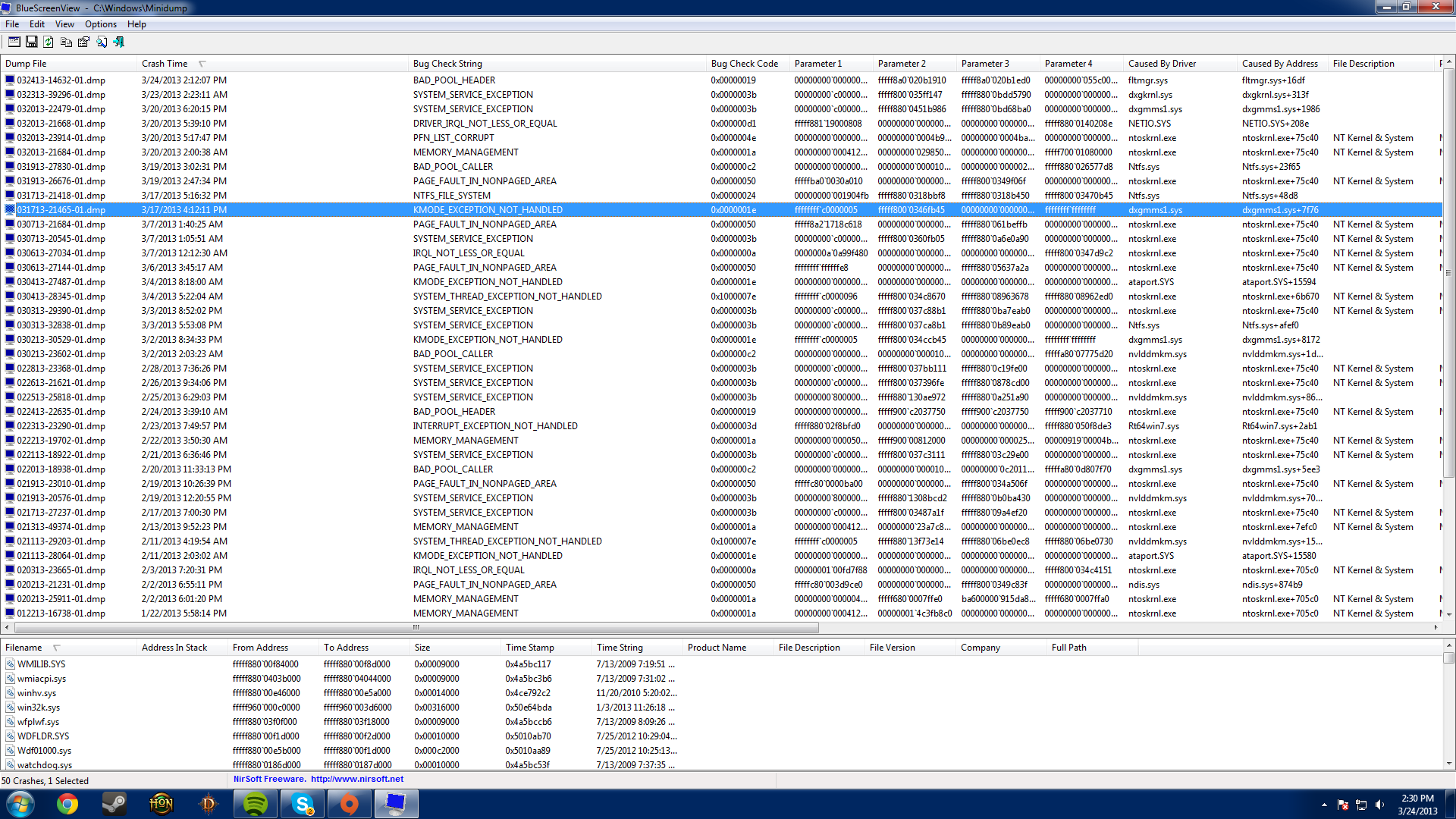Image resolution: width=1456 pixels, height=819 pixels.
Task: Click the Exit door toolbar icon
Action: pyautogui.click(x=119, y=42)
